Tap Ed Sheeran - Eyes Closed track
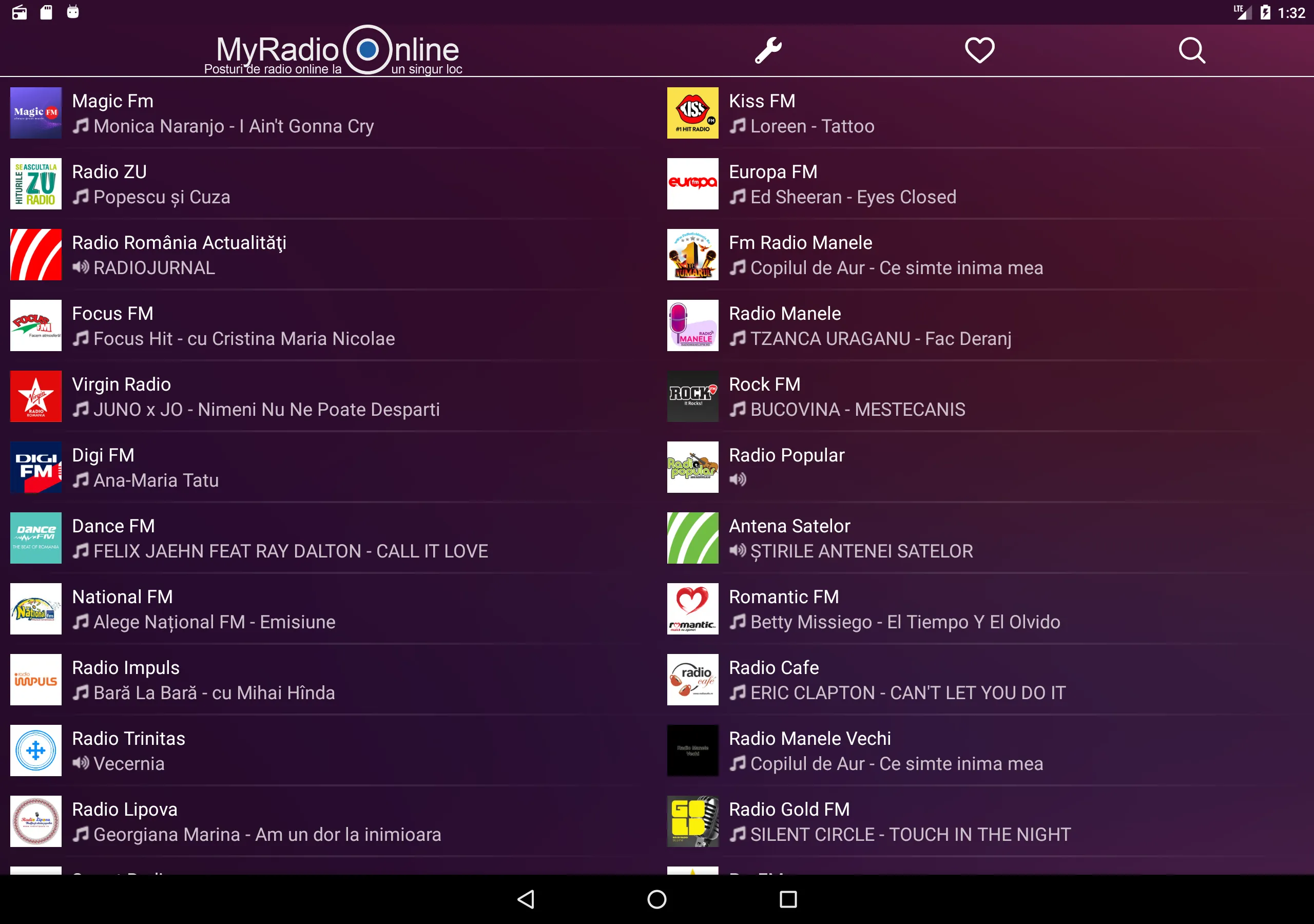The height and width of the screenshot is (924, 1314). tap(853, 198)
